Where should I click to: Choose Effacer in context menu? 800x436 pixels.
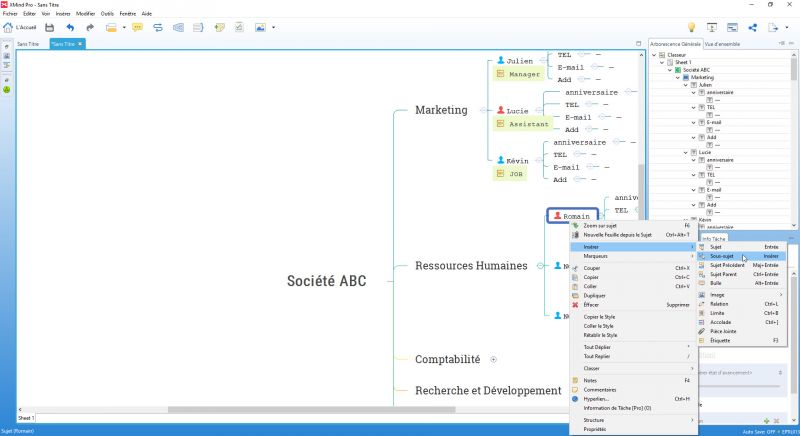633,305
